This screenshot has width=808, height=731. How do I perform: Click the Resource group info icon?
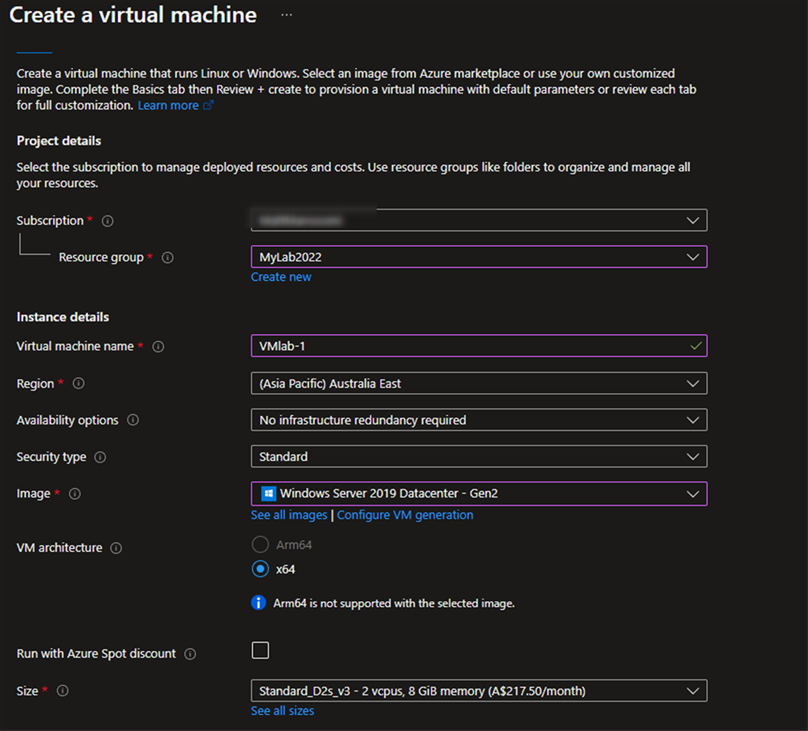(167, 258)
